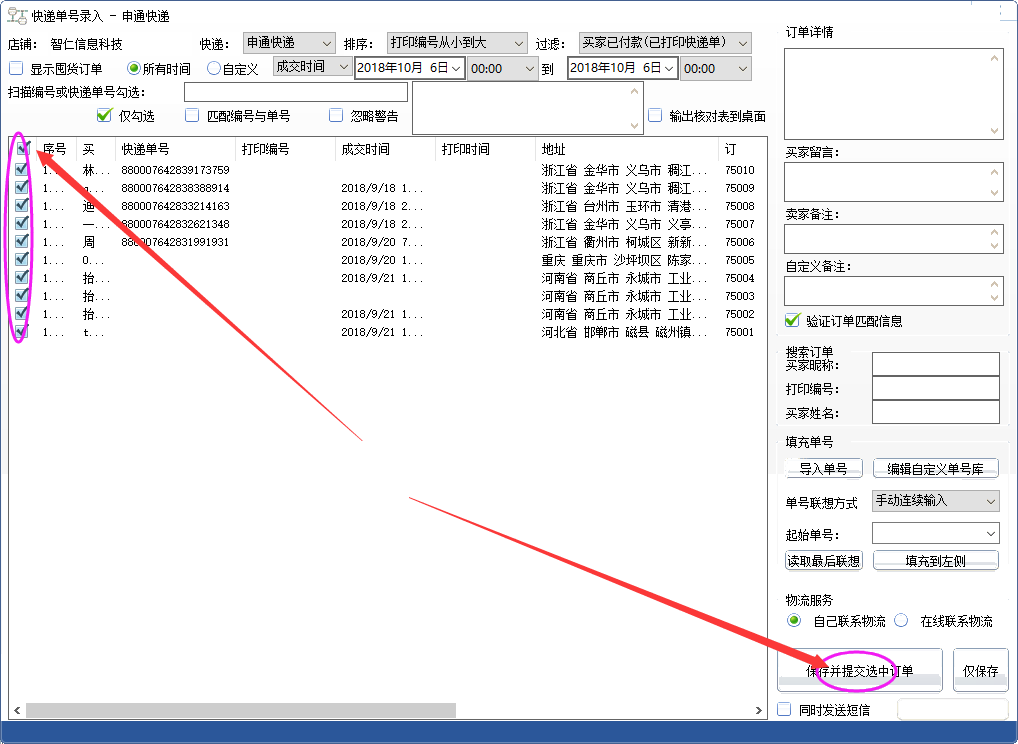Click the 成交时间 column header
This screenshot has height=744, width=1018.
pyautogui.click(x=365, y=149)
